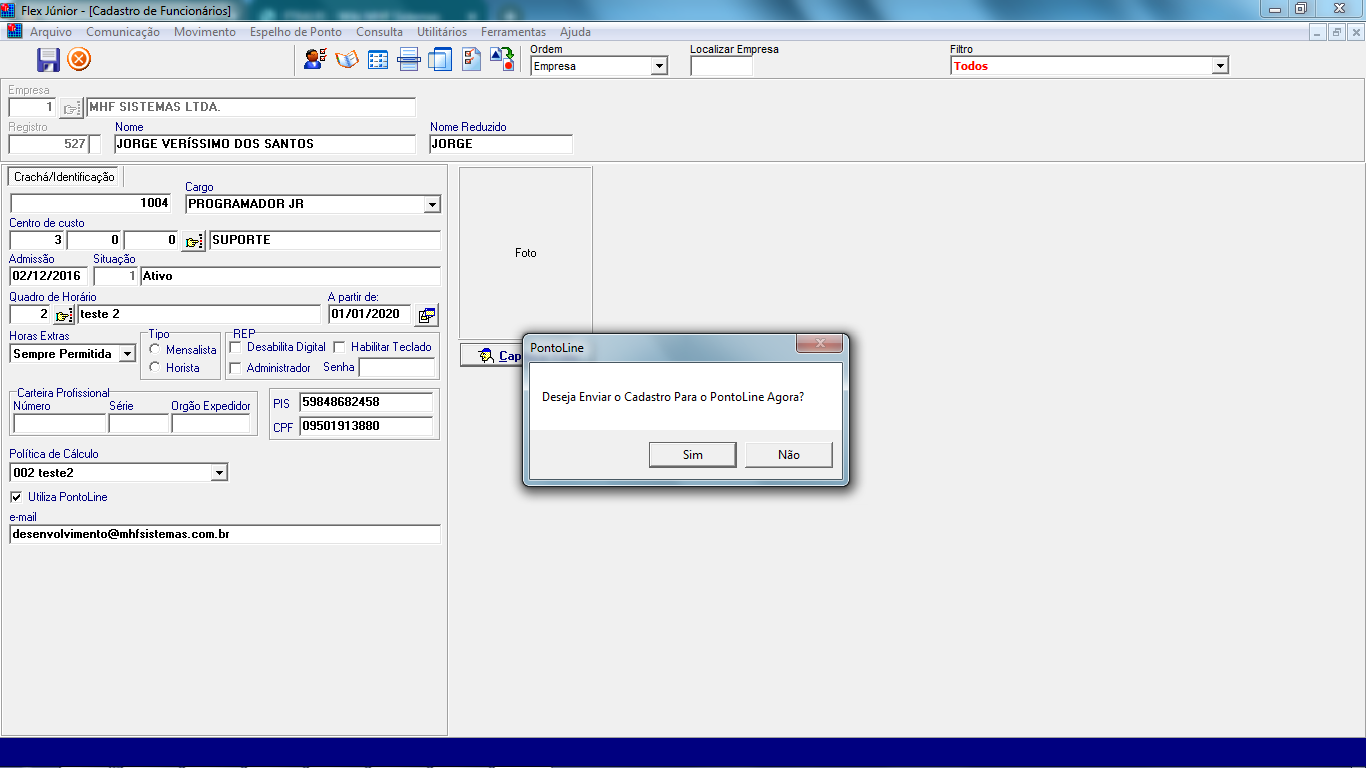Click the orange cancel X icon

pos(79,60)
